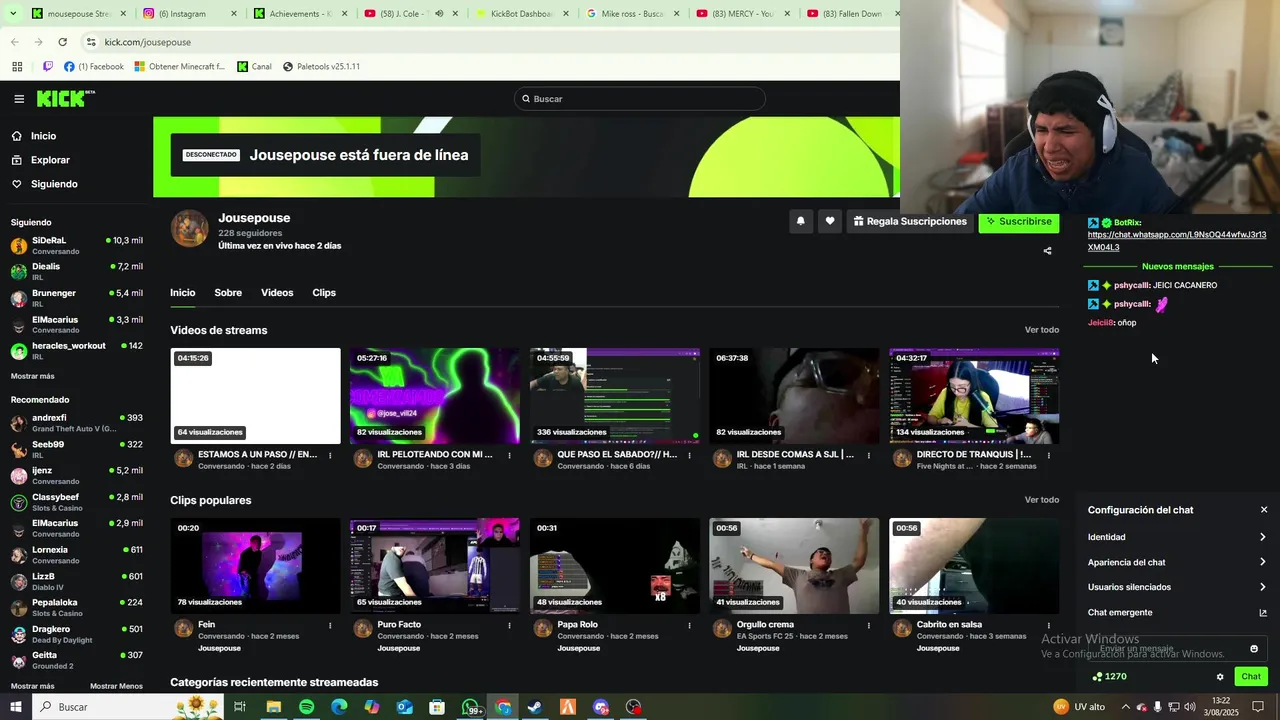
Task: Open chat settings gear icon
Action: point(1220,677)
